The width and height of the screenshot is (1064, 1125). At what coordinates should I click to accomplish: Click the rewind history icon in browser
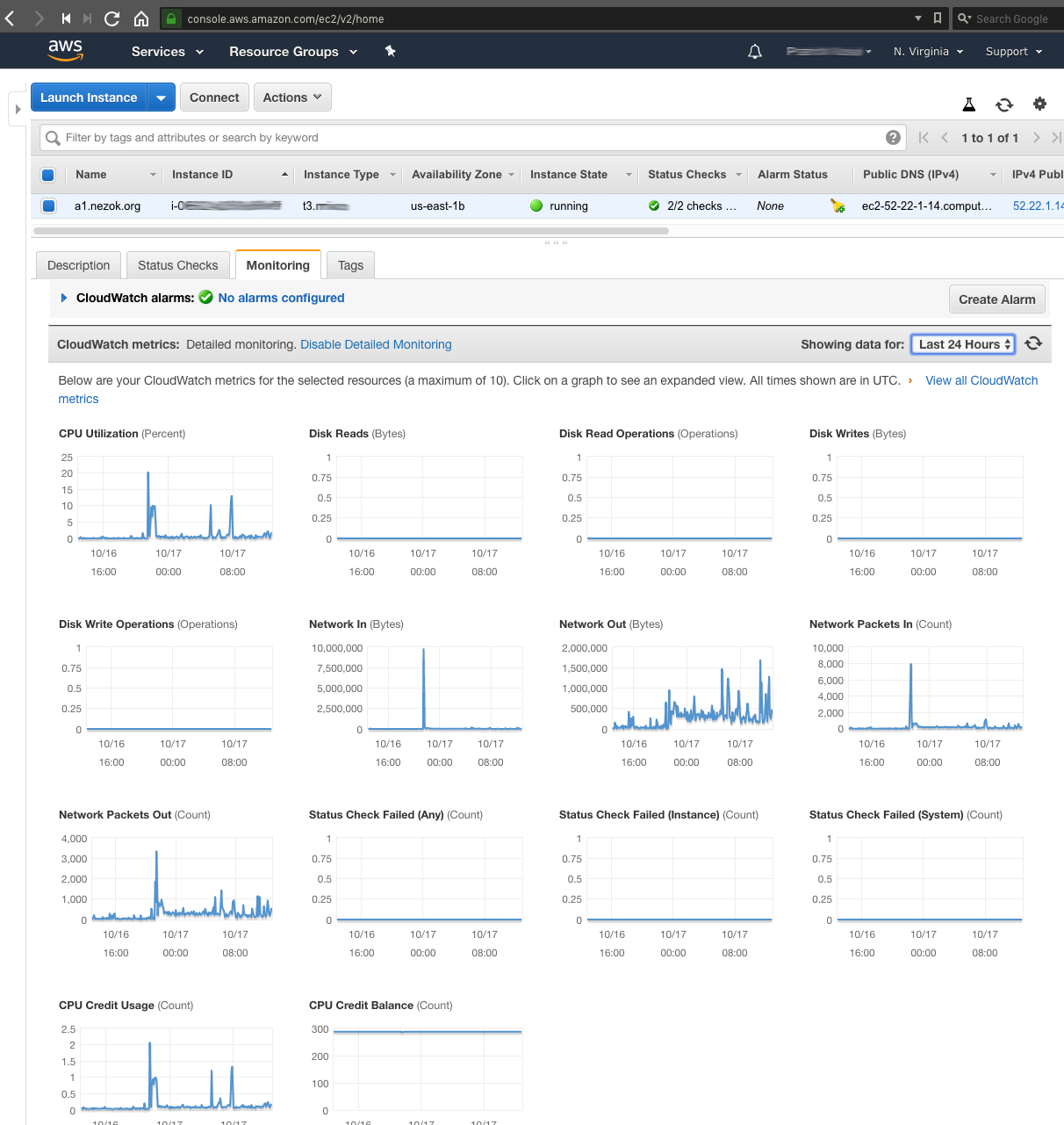click(x=66, y=18)
